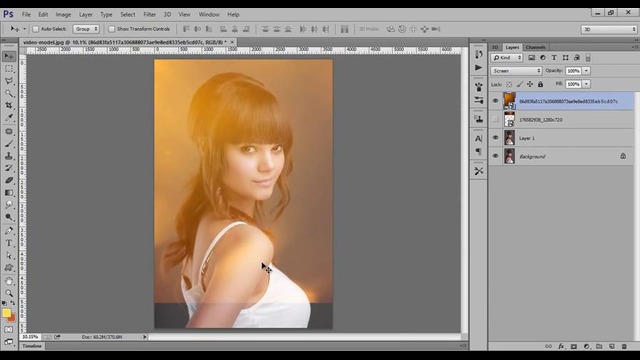The width and height of the screenshot is (640, 360).
Task: Set the foreground color swatch
Action: coord(6,313)
